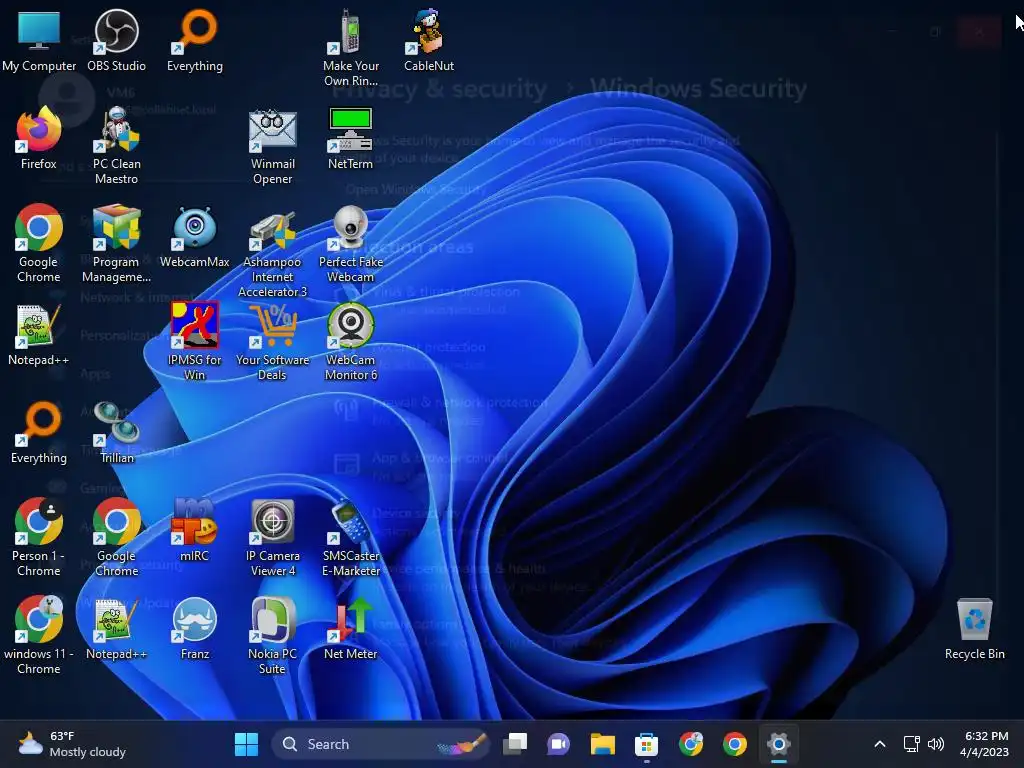Open the clock showing 6:32 PM
The image size is (1024, 768).
click(986, 744)
